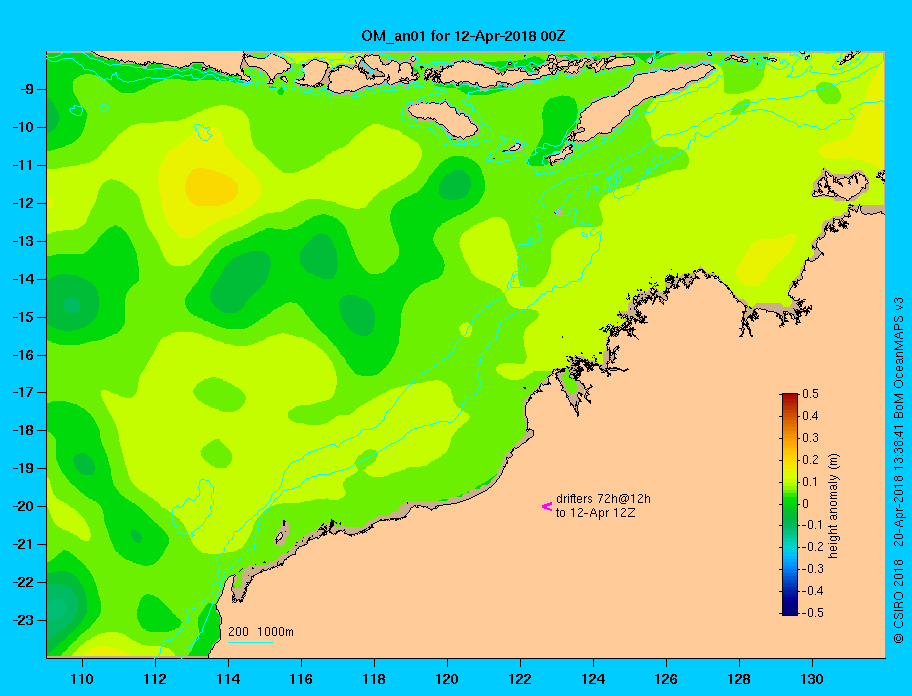Click the "drifters 72h@12h" label

coord(603,499)
